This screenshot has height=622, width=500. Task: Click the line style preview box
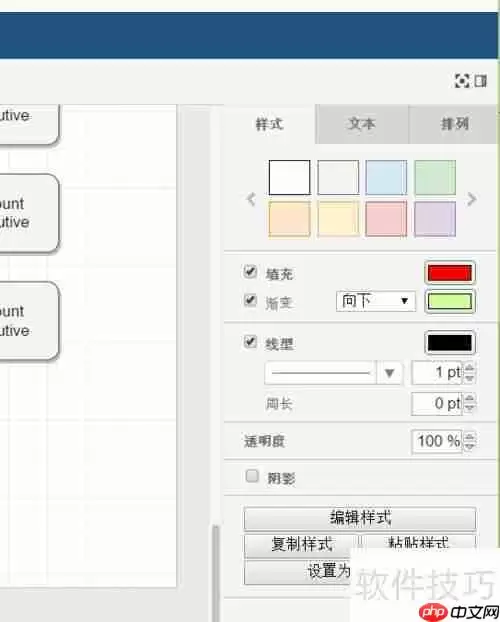click(320, 373)
